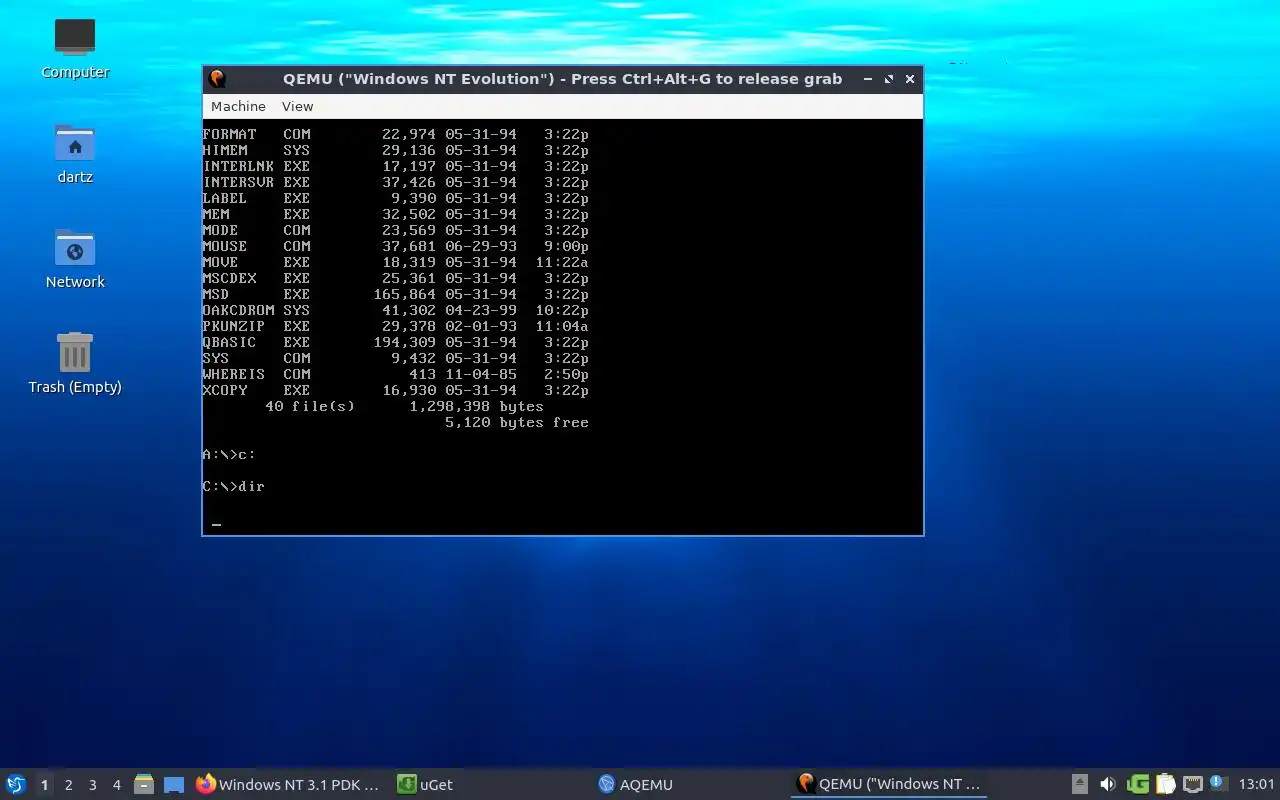The width and height of the screenshot is (1280, 800).
Task: Click the MOUSE COM file row
Action: 395,246
